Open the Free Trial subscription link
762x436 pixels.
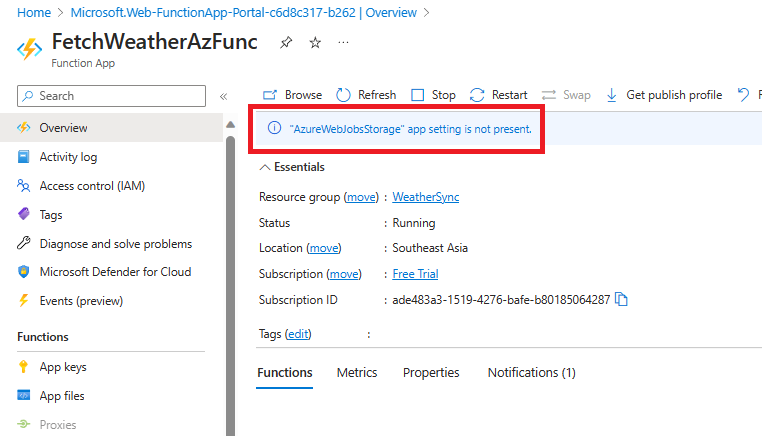[416, 274]
